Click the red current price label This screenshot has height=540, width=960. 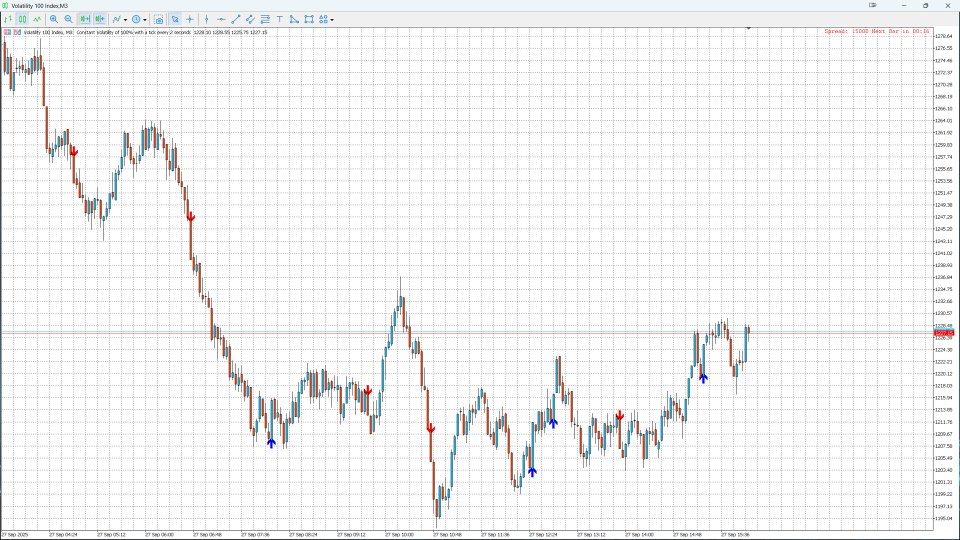(943, 332)
